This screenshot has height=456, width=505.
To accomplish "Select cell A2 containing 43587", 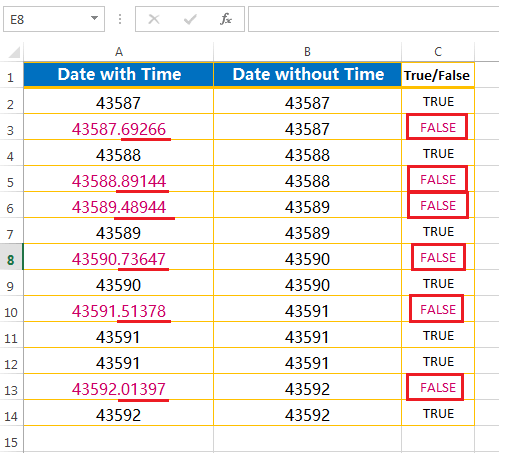I will 119,101.
